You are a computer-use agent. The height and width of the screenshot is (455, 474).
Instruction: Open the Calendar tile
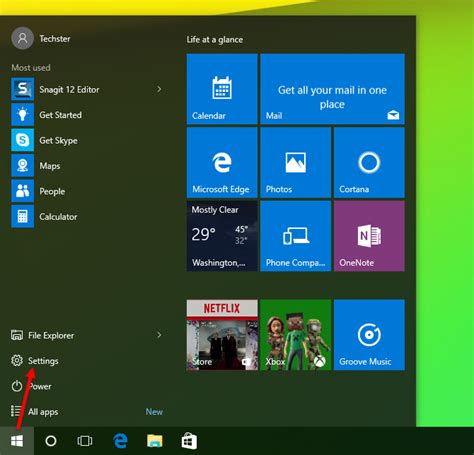coord(222,89)
